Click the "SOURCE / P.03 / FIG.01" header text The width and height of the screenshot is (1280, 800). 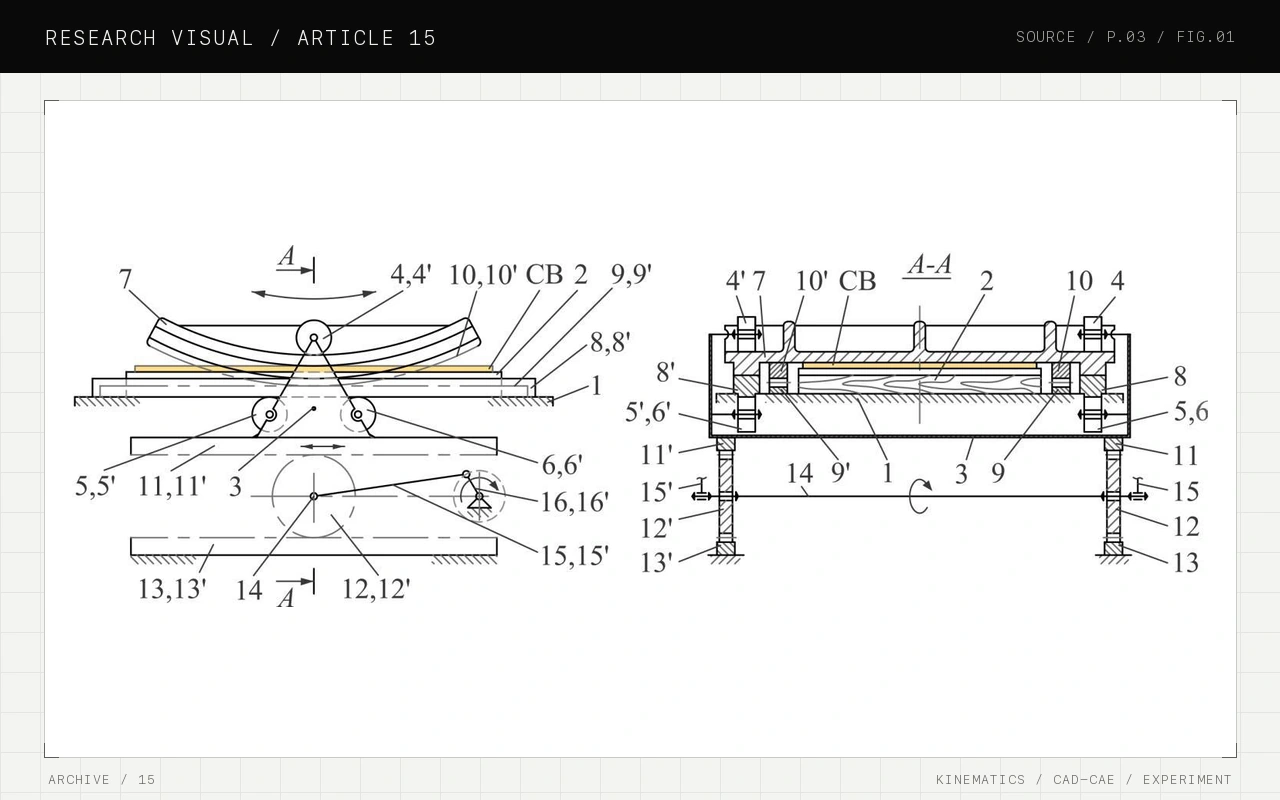point(1125,37)
